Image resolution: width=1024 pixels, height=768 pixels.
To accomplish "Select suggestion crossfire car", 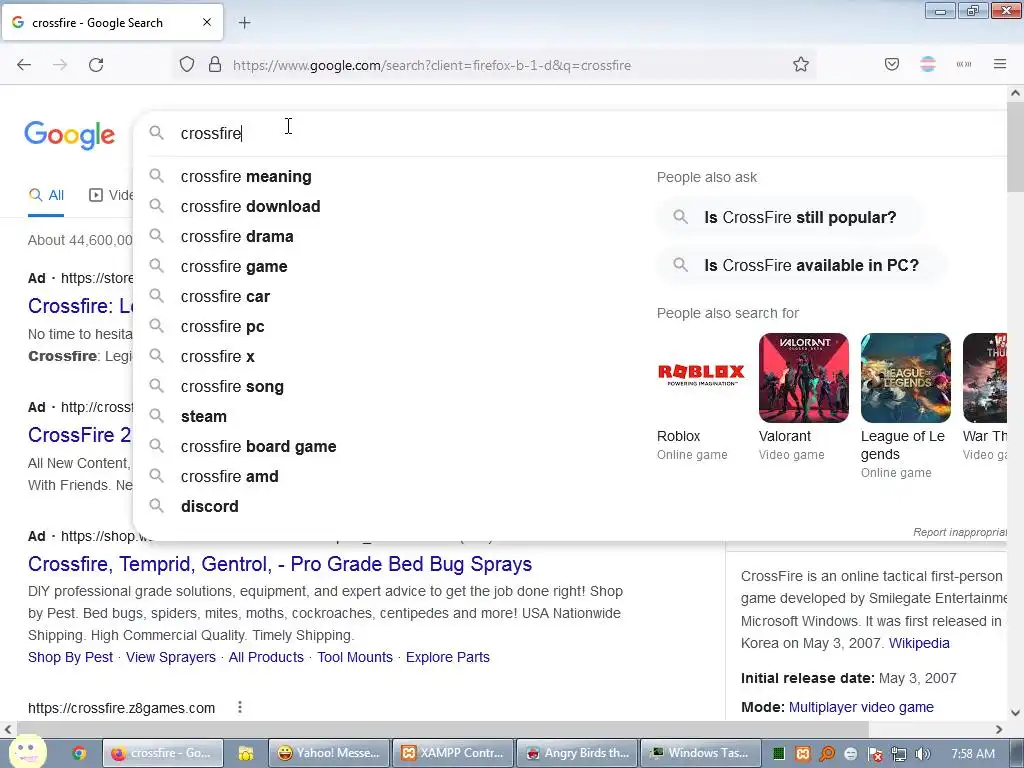I will point(225,296).
